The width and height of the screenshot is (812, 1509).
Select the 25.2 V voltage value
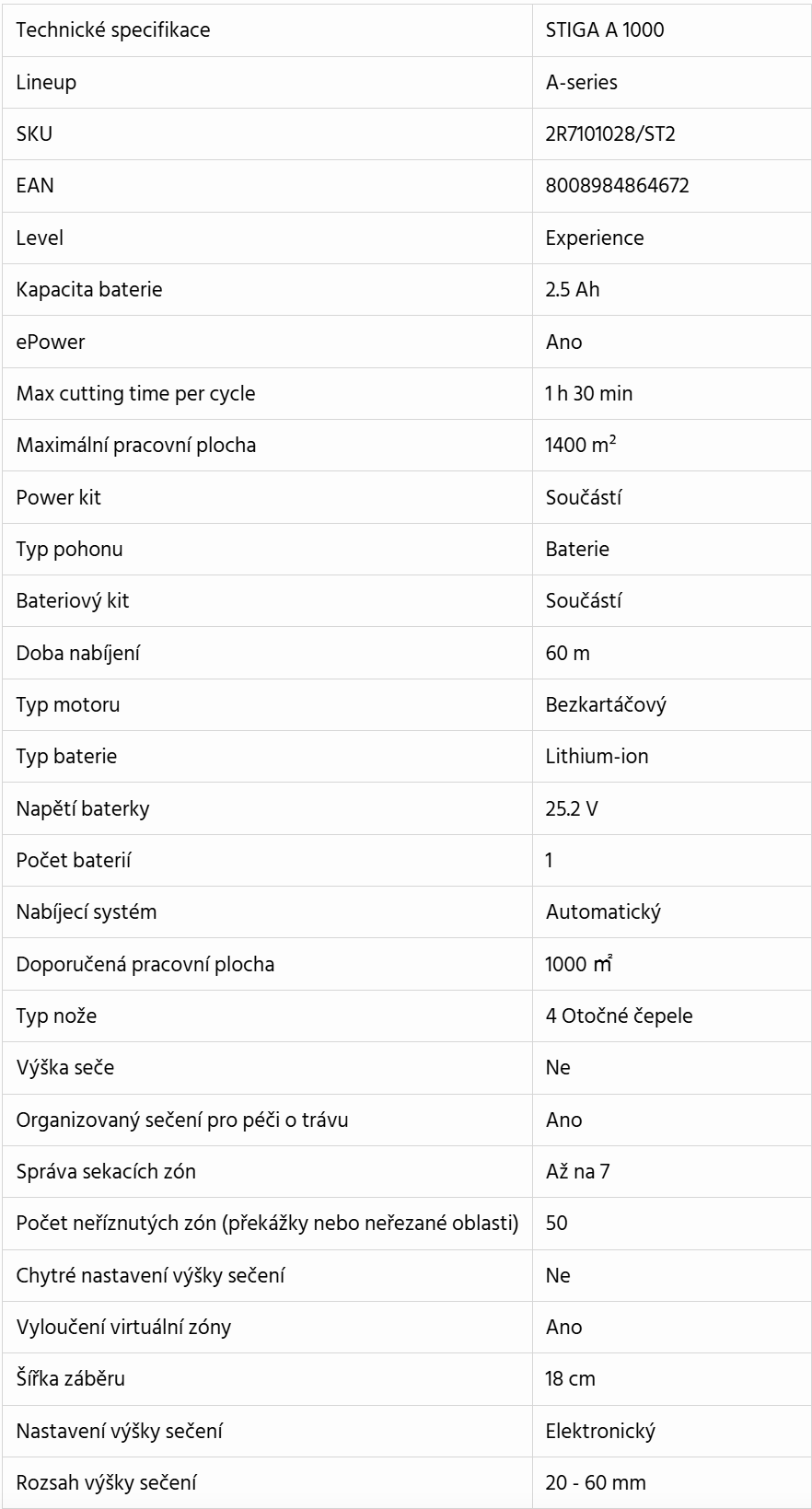click(572, 809)
